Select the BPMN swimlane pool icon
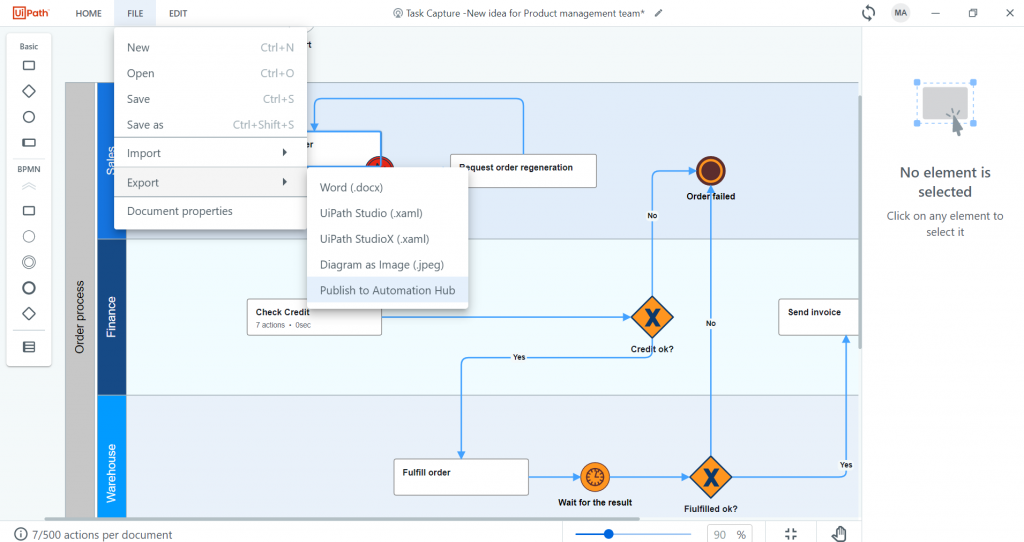This screenshot has width=1024, height=542. [29, 347]
